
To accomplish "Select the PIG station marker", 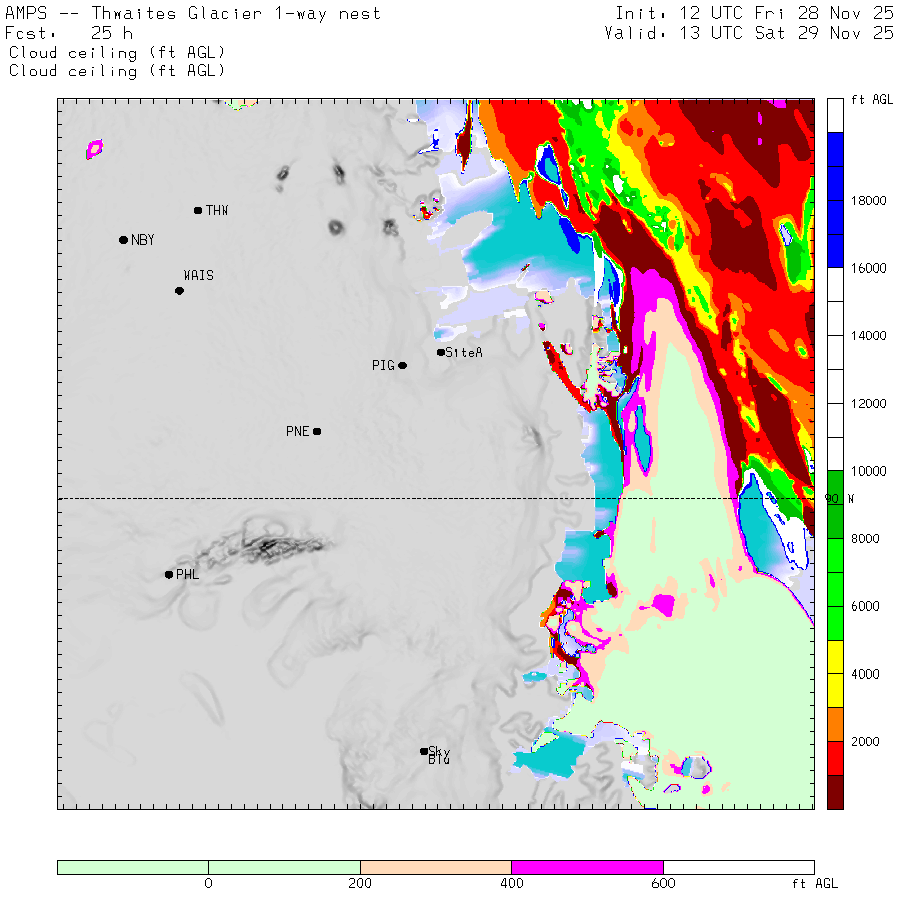I will tap(403, 366).
